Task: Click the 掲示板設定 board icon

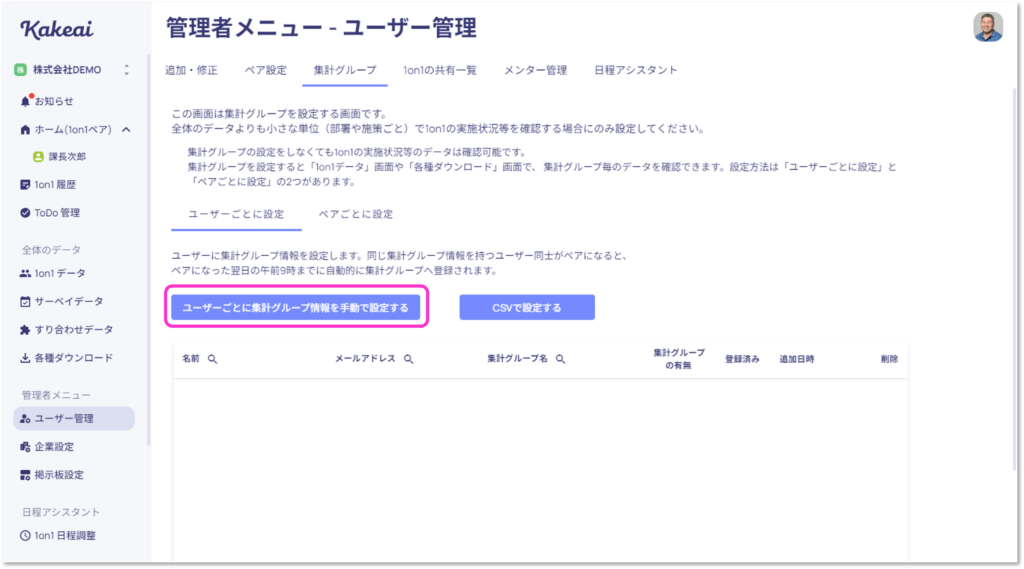Action: point(25,474)
